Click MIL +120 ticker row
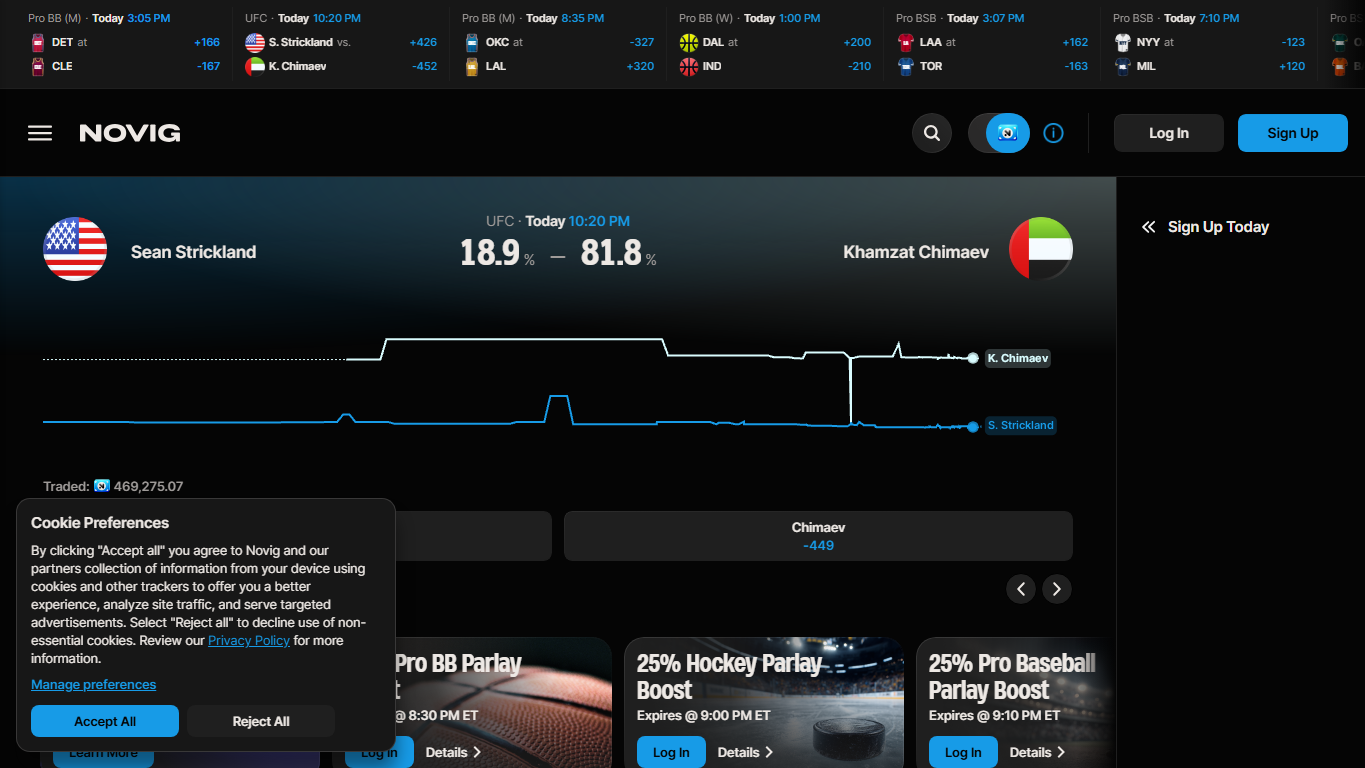 tap(1209, 66)
